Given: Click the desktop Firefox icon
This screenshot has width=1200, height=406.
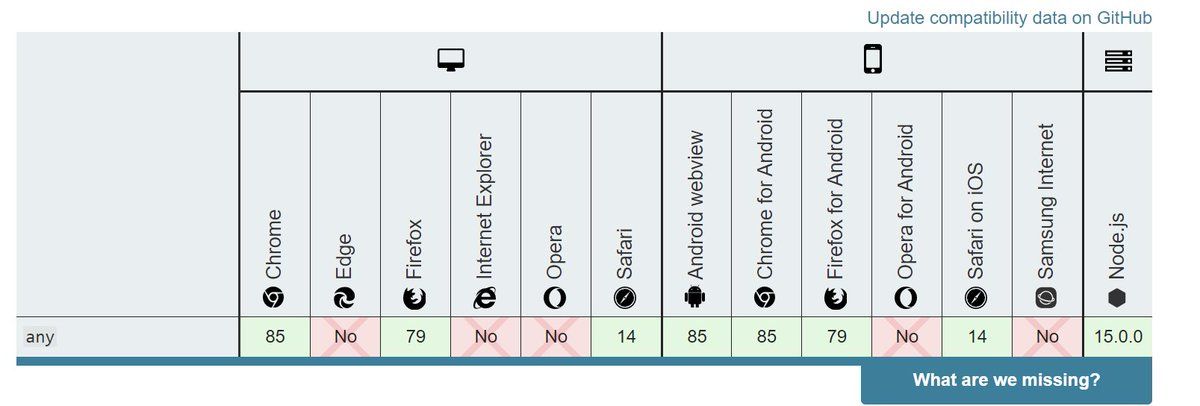Looking at the screenshot, I should click(415, 297).
